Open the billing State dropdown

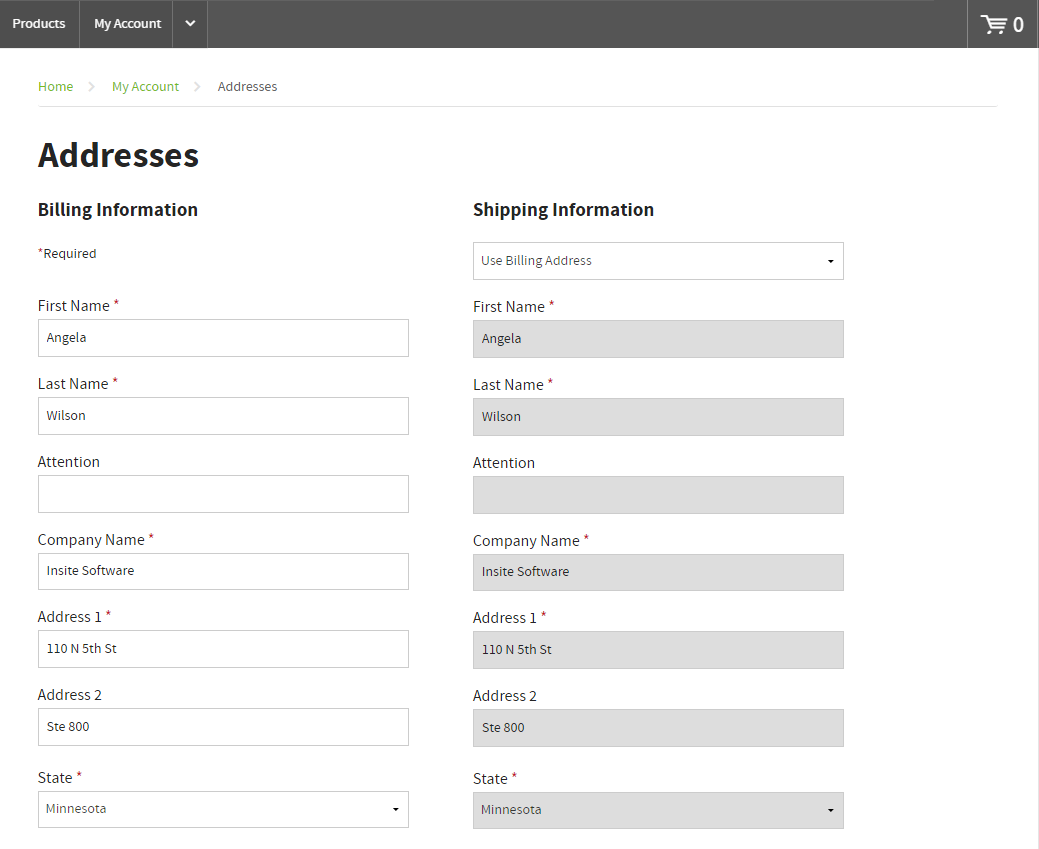tap(222, 809)
